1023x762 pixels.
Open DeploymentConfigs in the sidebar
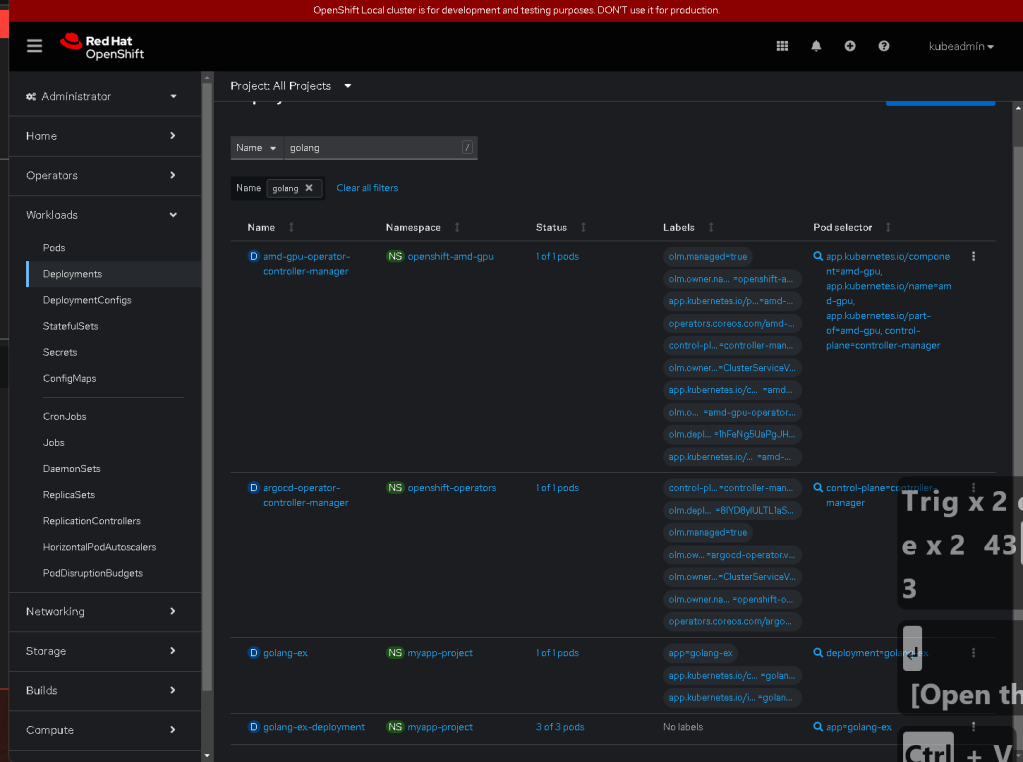point(87,300)
